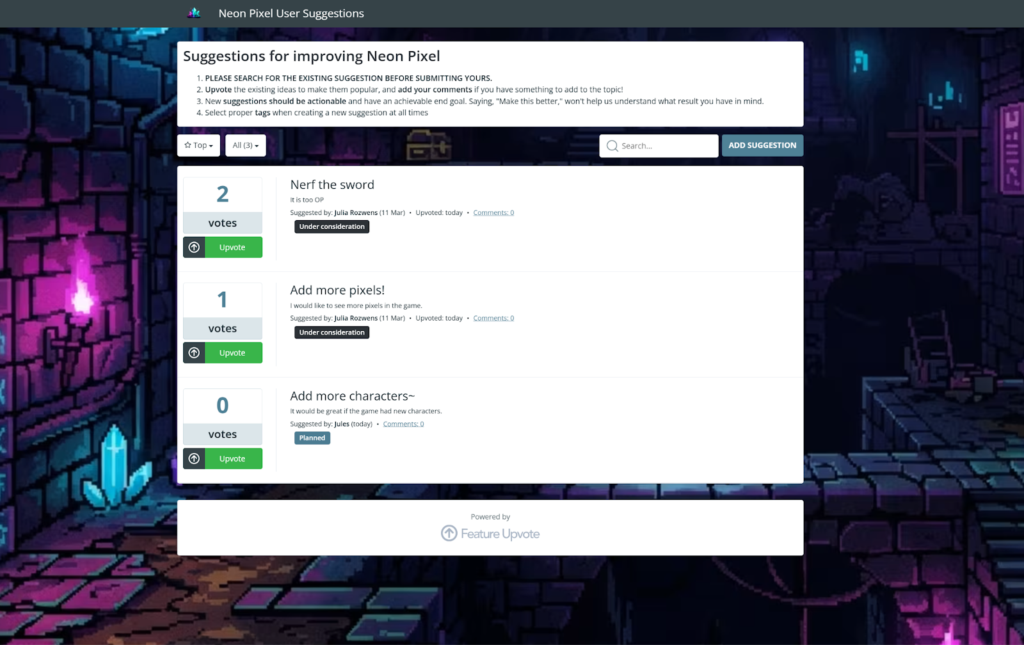This screenshot has height=645, width=1024.
Task: Expand the All (3) filter dropdown
Action: pyautogui.click(x=245, y=146)
